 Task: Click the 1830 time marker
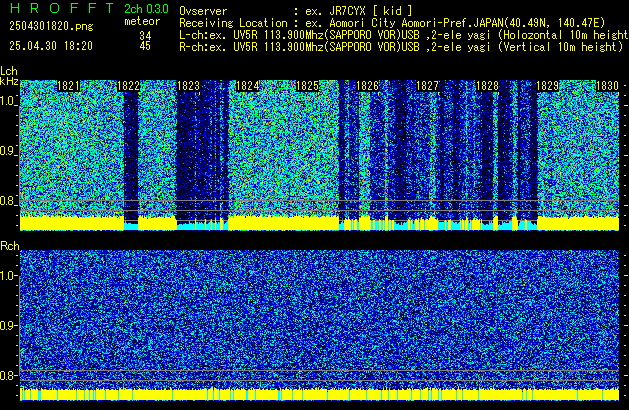point(607,86)
